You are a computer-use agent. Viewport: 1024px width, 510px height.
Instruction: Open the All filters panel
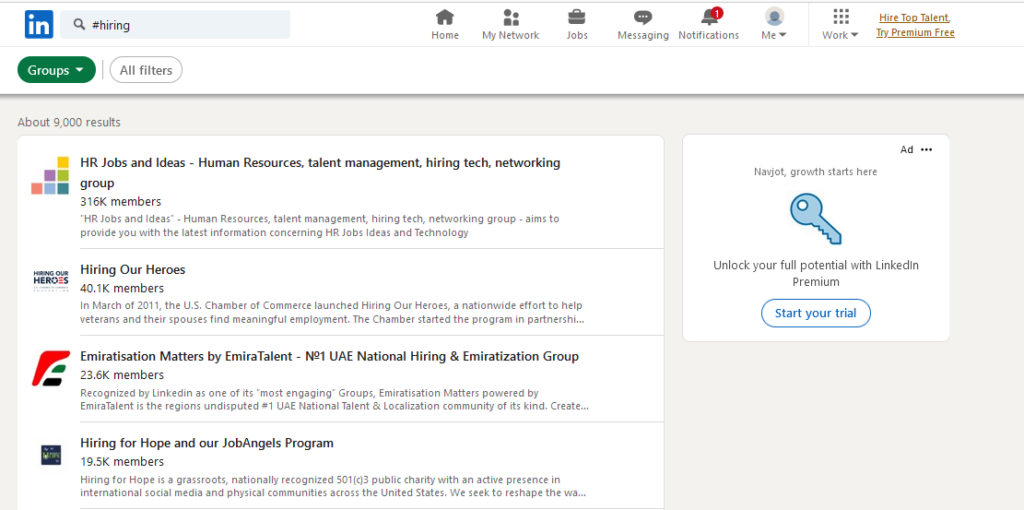(146, 71)
